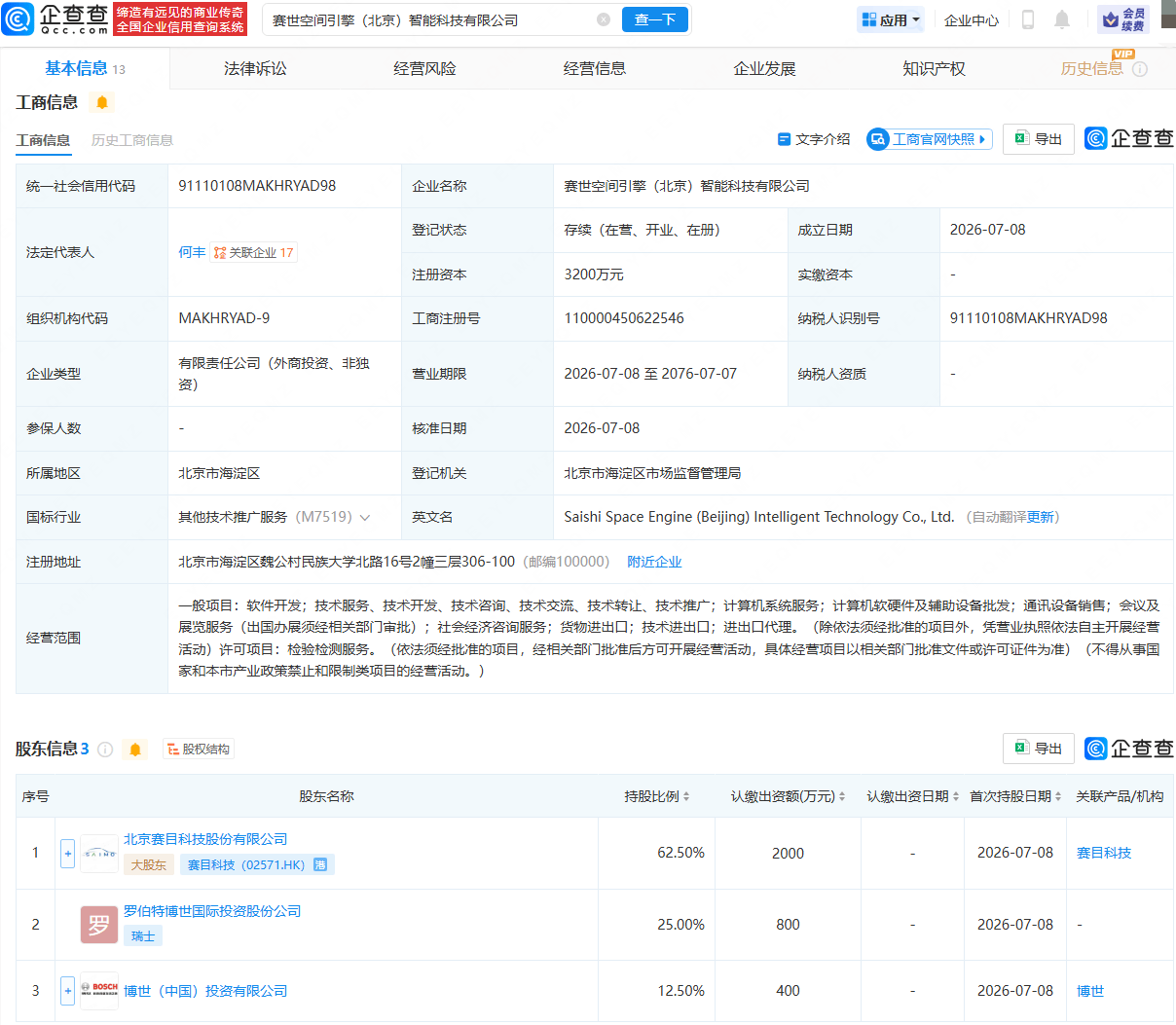Open the notification bell in header
The image size is (1176, 1025).
(x=1062, y=19)
